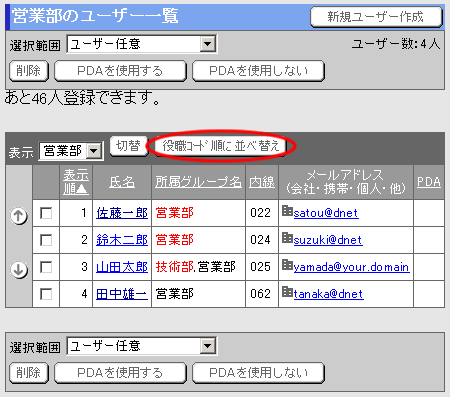Click the company mail icon beside yamada@your.domain
The width and height of the screenshot is (450, 397).
[287, 265]
